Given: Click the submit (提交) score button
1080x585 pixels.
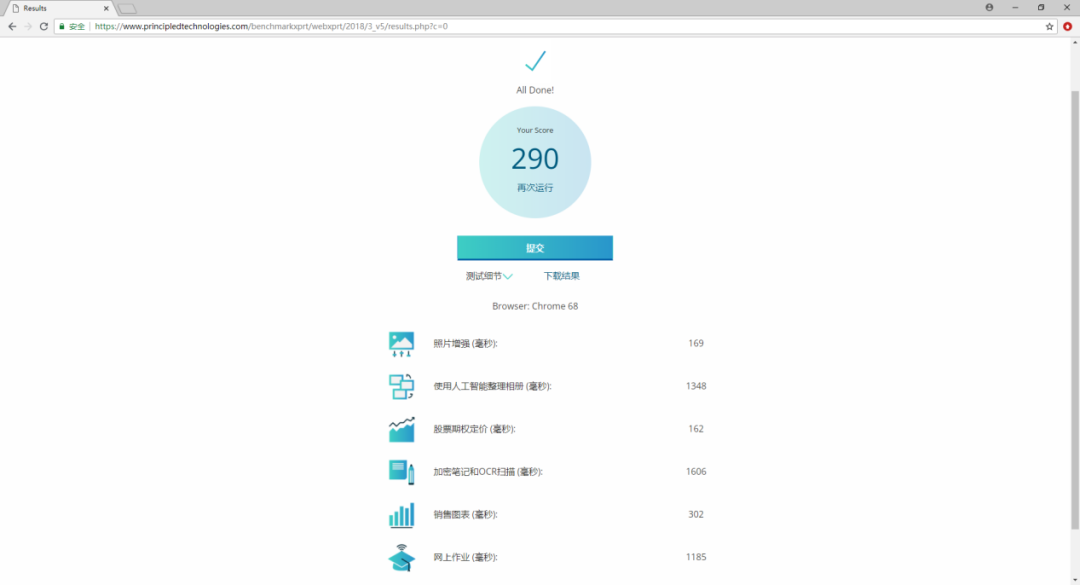Looking at the screenshot, I should 535,248.
